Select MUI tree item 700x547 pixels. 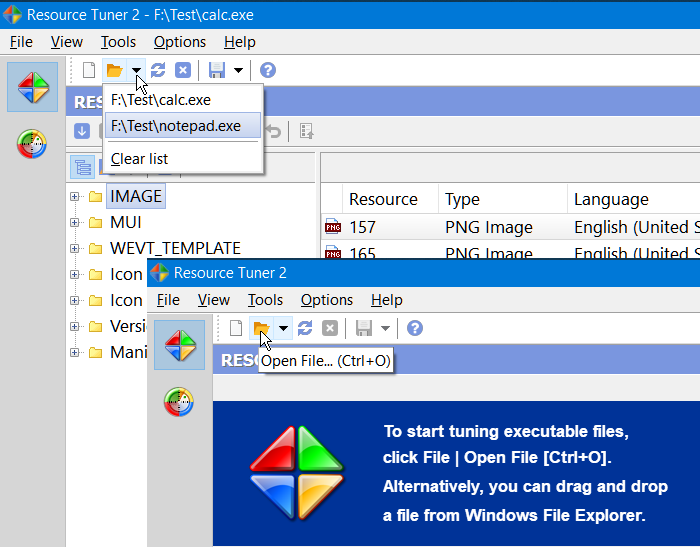click(x=126, y=222)
